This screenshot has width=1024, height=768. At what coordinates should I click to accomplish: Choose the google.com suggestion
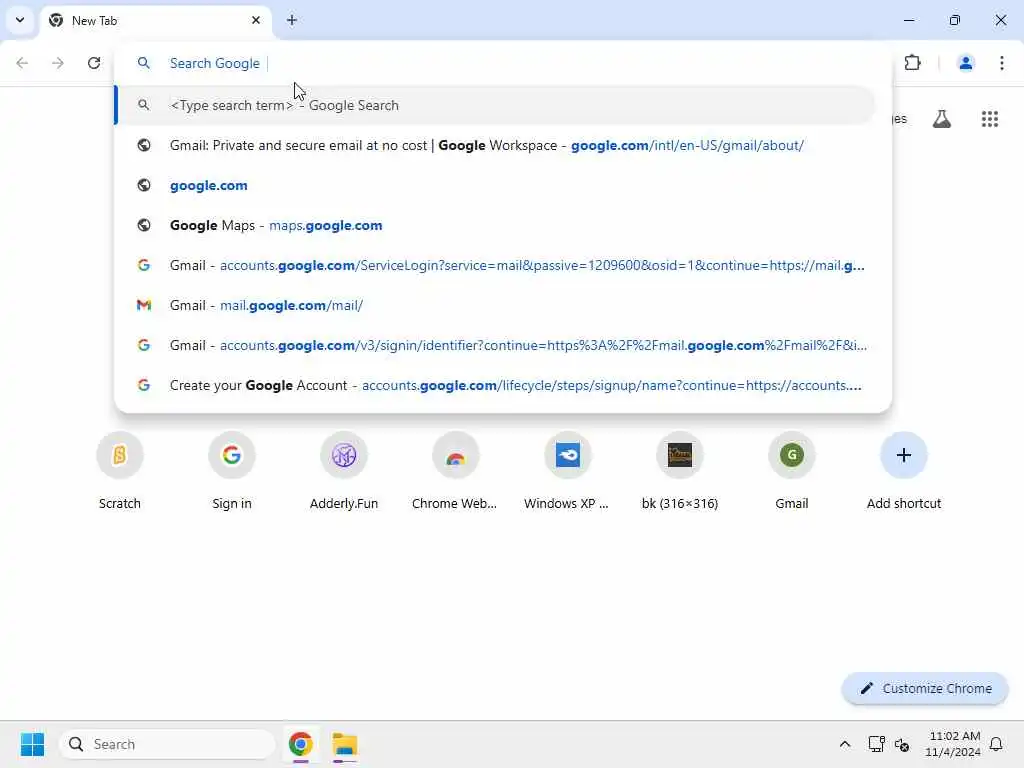pyautogui.click(x=495, y=185)
